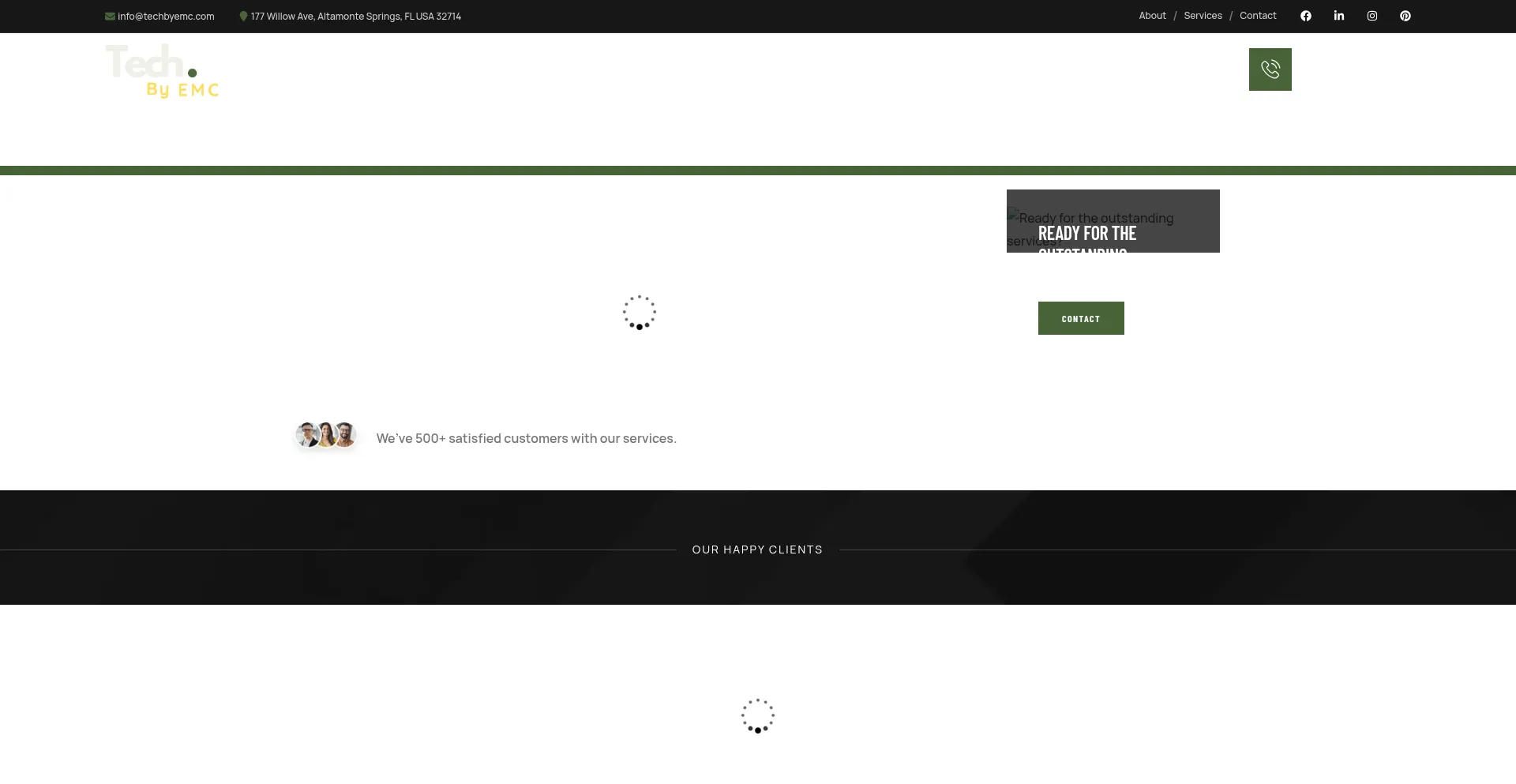Open the LinkedIn social icon

[x=1339, y=16]
